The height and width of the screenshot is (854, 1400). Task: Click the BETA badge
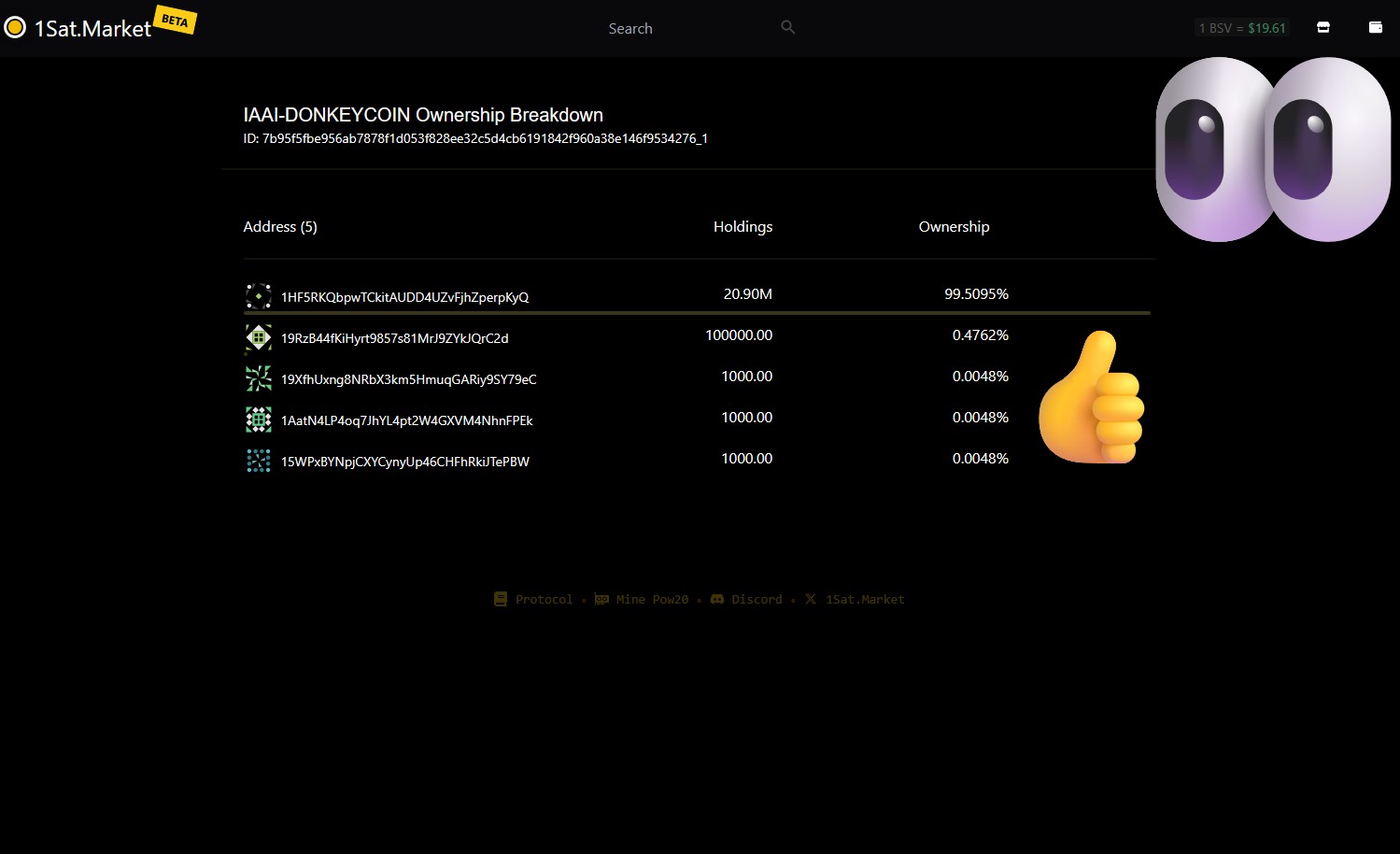tap(175, 21)
